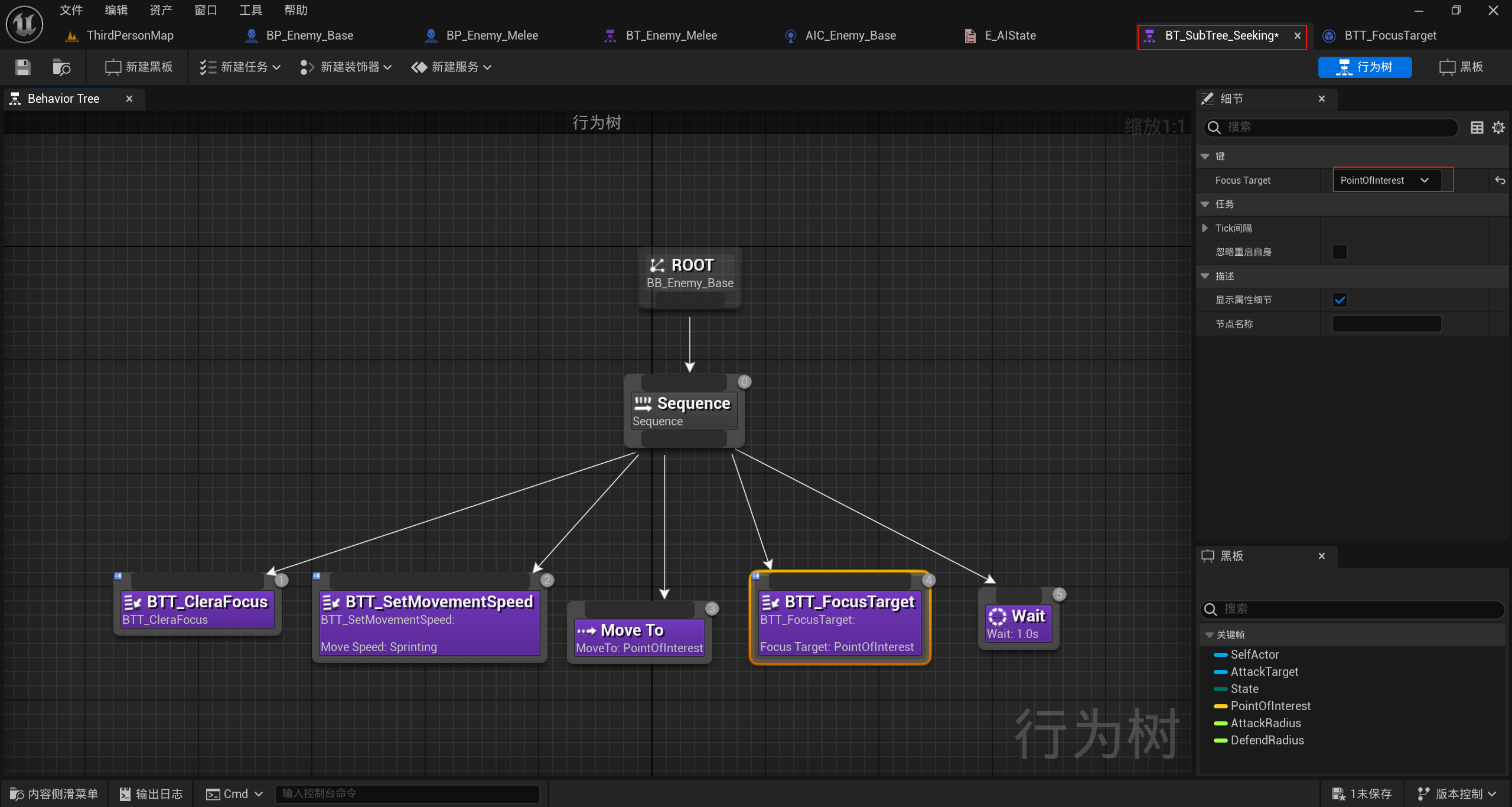Select the PointOfInterest blackboard key
The height and width of the screenshot is (807, 1512).
tap(1270, 706)
